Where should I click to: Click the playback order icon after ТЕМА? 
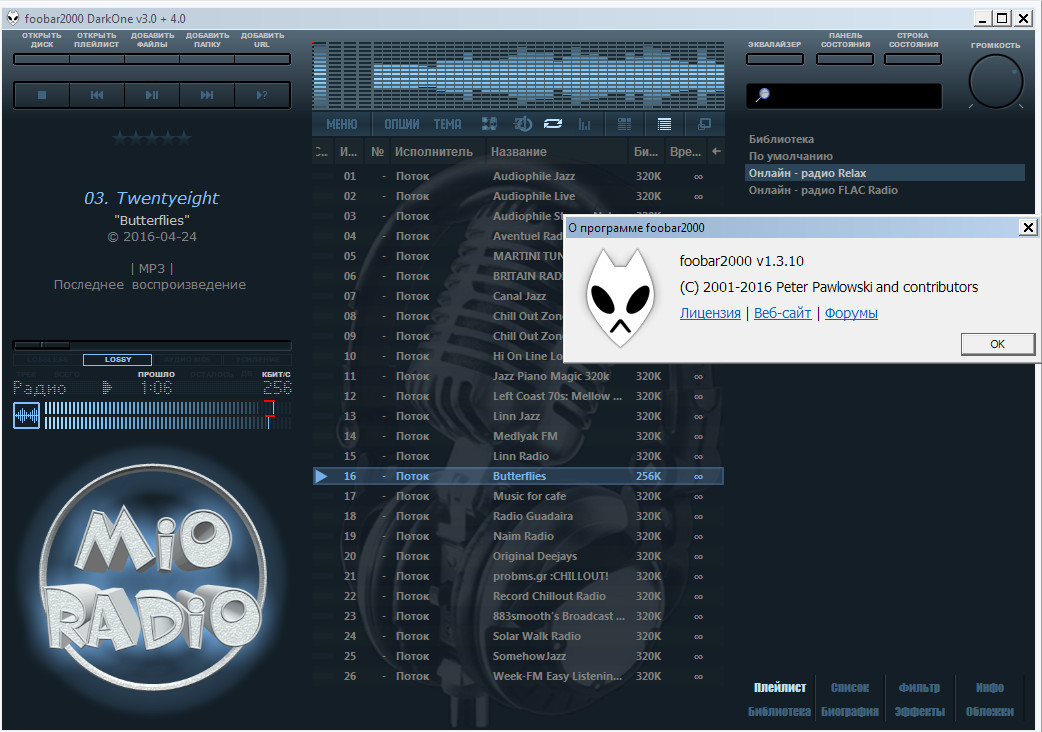pos(489,124)
